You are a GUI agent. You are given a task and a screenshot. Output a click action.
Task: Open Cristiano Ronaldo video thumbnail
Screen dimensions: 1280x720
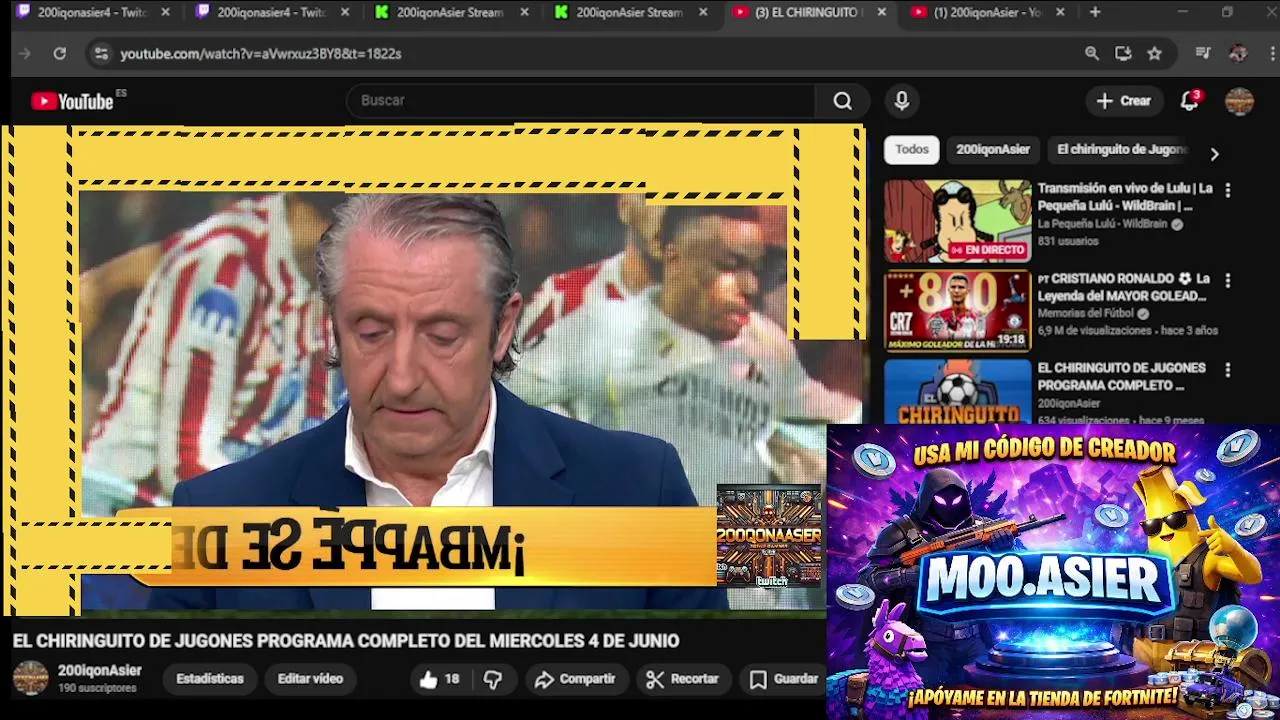pyautogui.click(x=957, y=311)
